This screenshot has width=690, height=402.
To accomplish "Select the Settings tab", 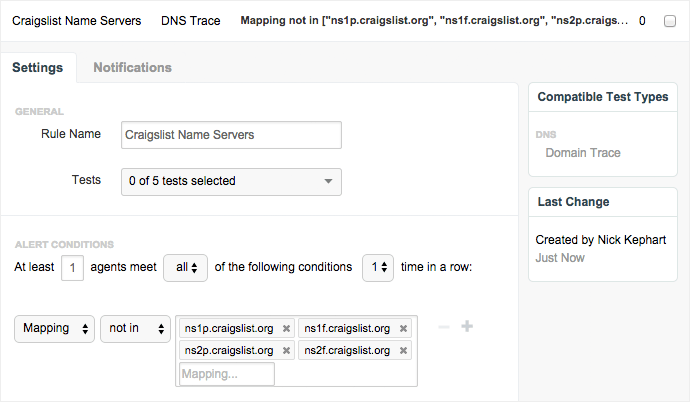I will (x=38, y=67).
